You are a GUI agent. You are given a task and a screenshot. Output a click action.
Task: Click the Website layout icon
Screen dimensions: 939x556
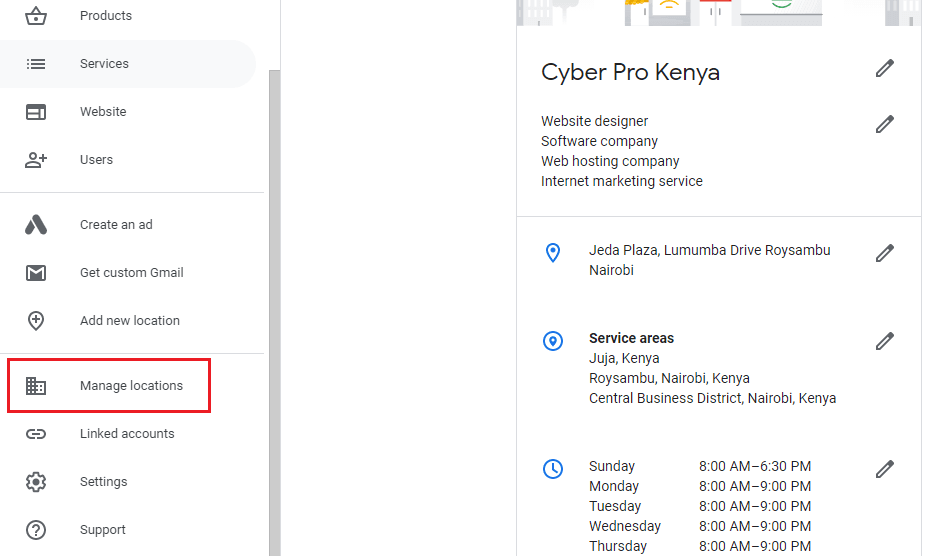click(36, 112)
